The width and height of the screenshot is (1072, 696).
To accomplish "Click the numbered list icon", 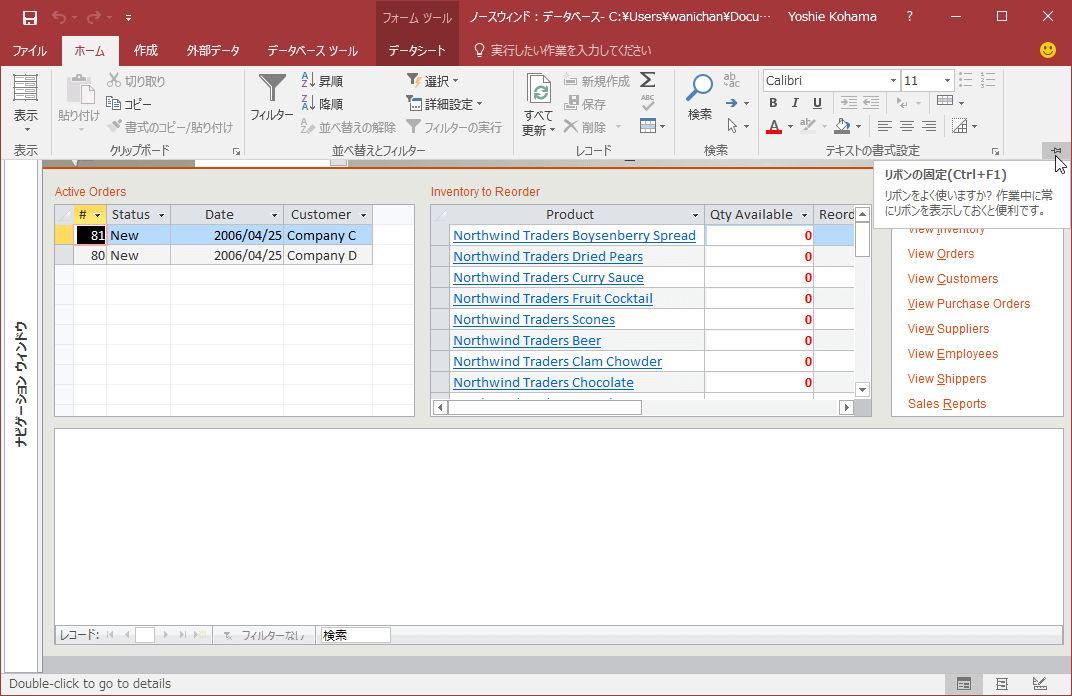I will 988,80.
